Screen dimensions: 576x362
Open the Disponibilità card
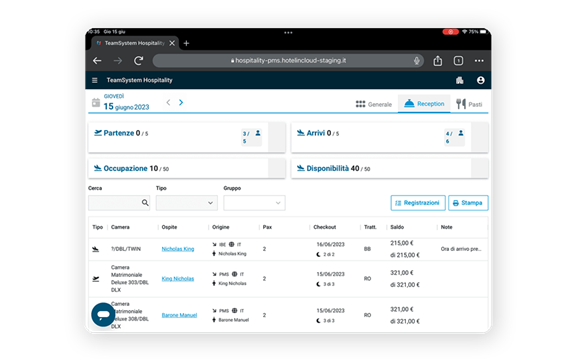390,168
